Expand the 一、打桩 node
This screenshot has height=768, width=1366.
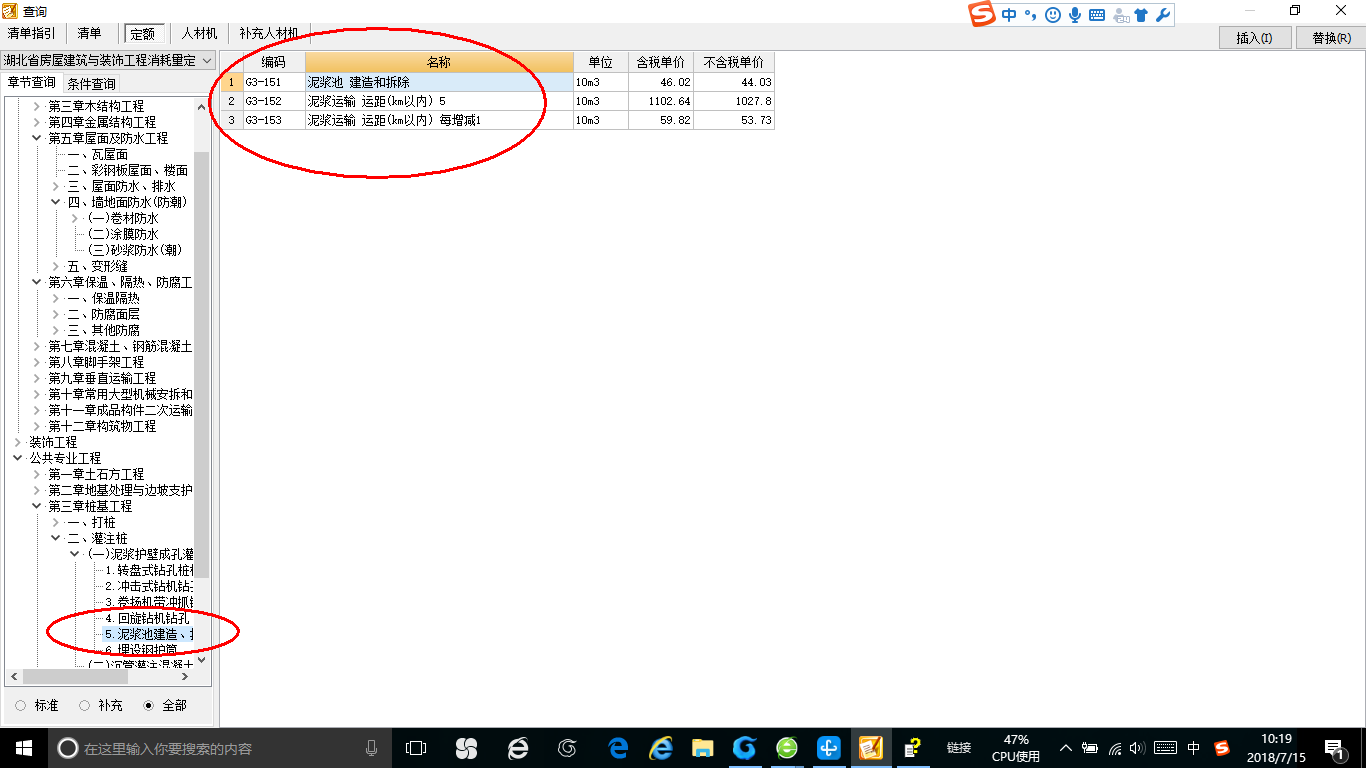click(56, 522)
